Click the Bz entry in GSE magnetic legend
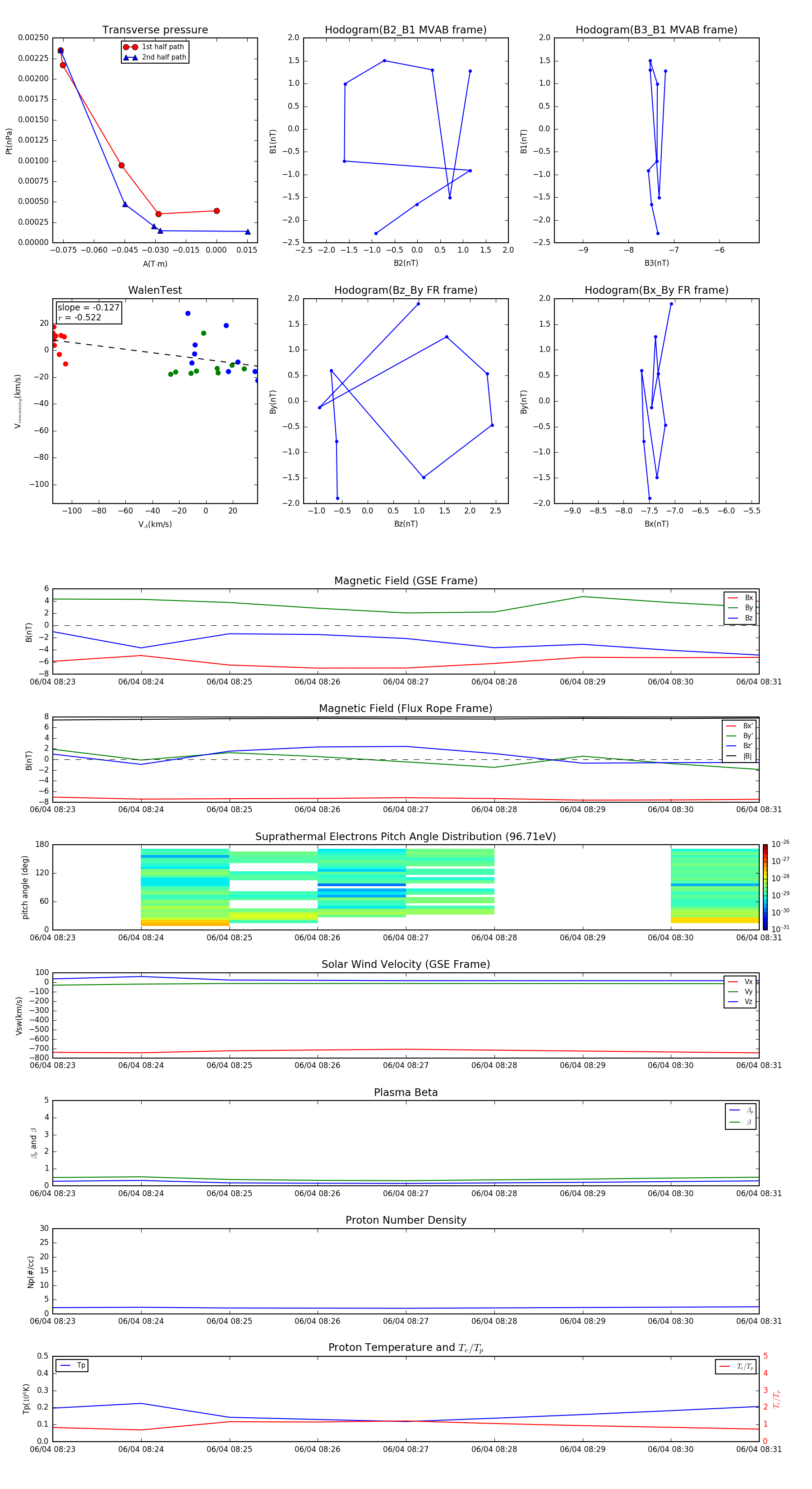The height and width of the screenshot is (1489, 812). coord(740,618)
